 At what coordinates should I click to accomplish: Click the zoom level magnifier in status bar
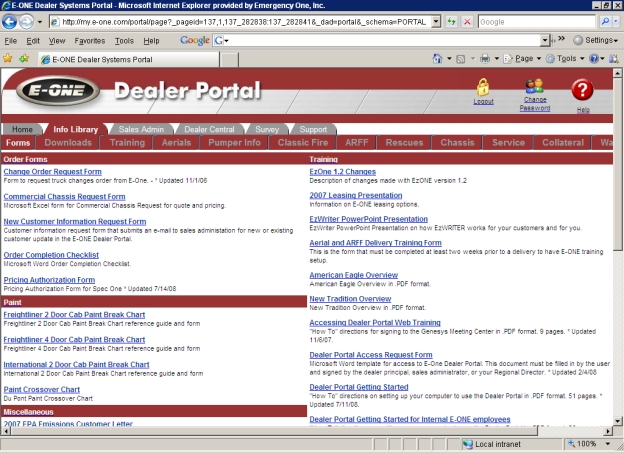pyautogui.click(x=571, y=443)
